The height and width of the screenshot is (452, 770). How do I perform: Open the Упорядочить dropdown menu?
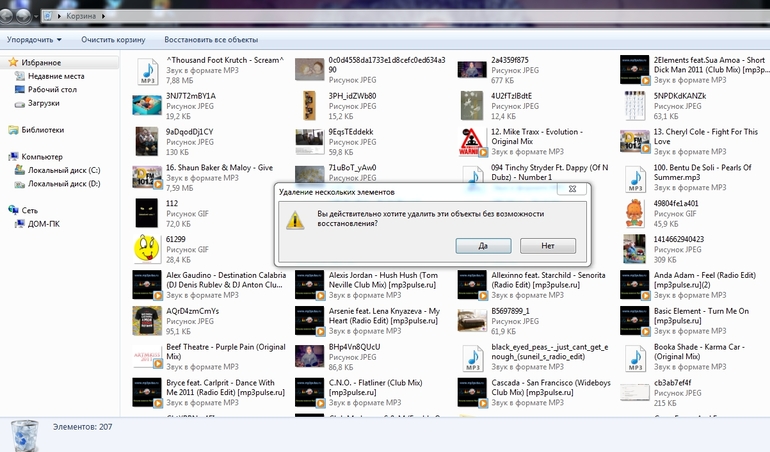coord(34,40)
